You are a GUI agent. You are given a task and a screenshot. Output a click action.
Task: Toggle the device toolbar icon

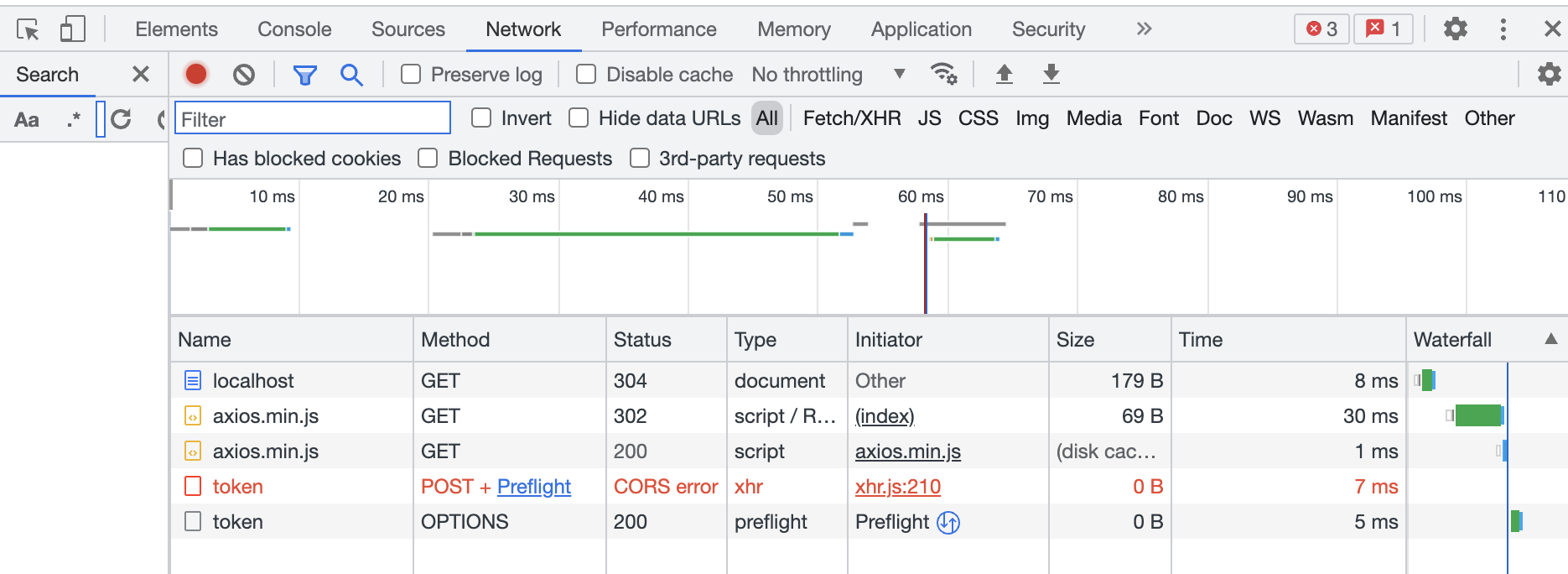coord(73,29)
